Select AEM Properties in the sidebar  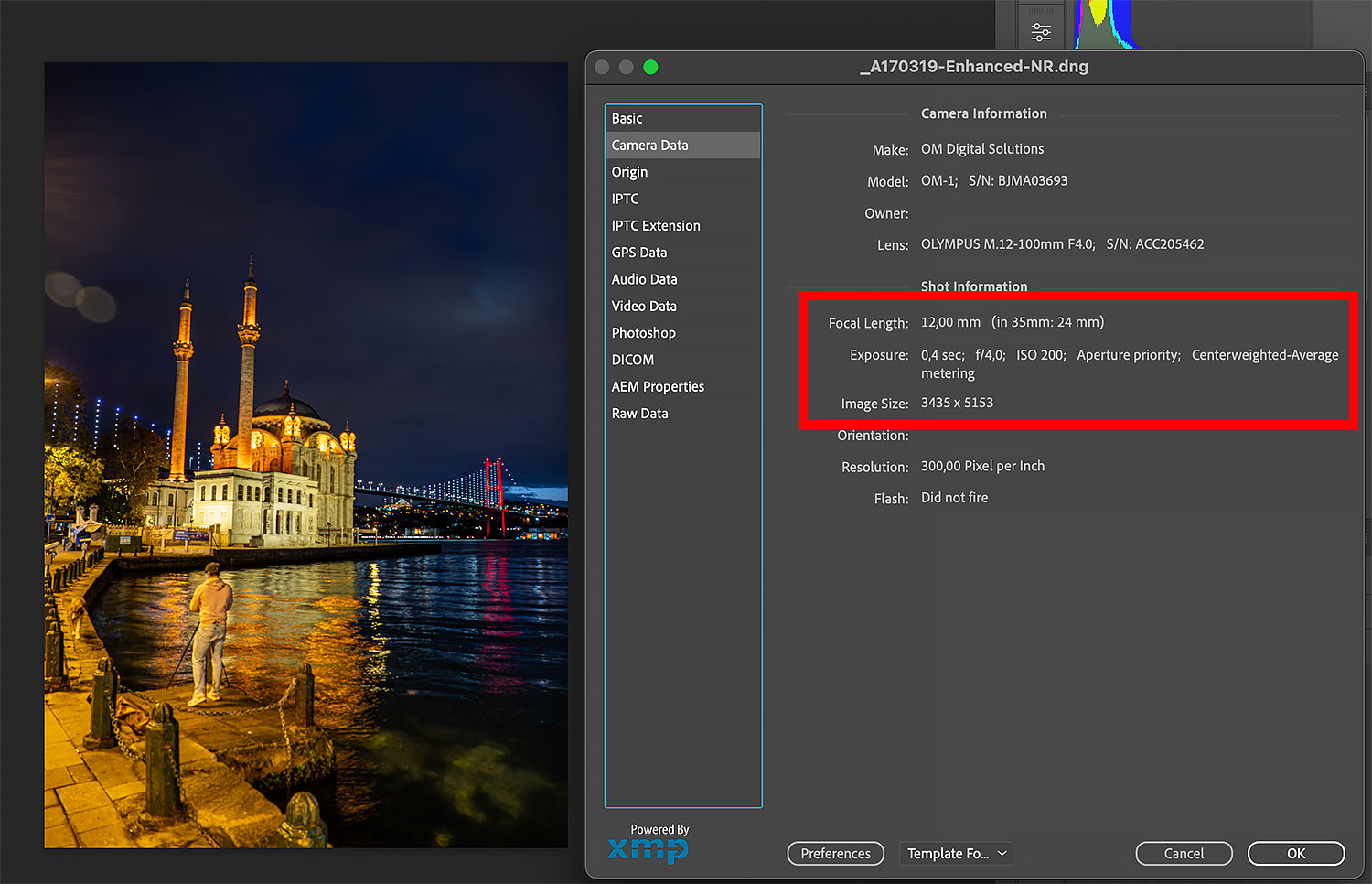[658, 386]
